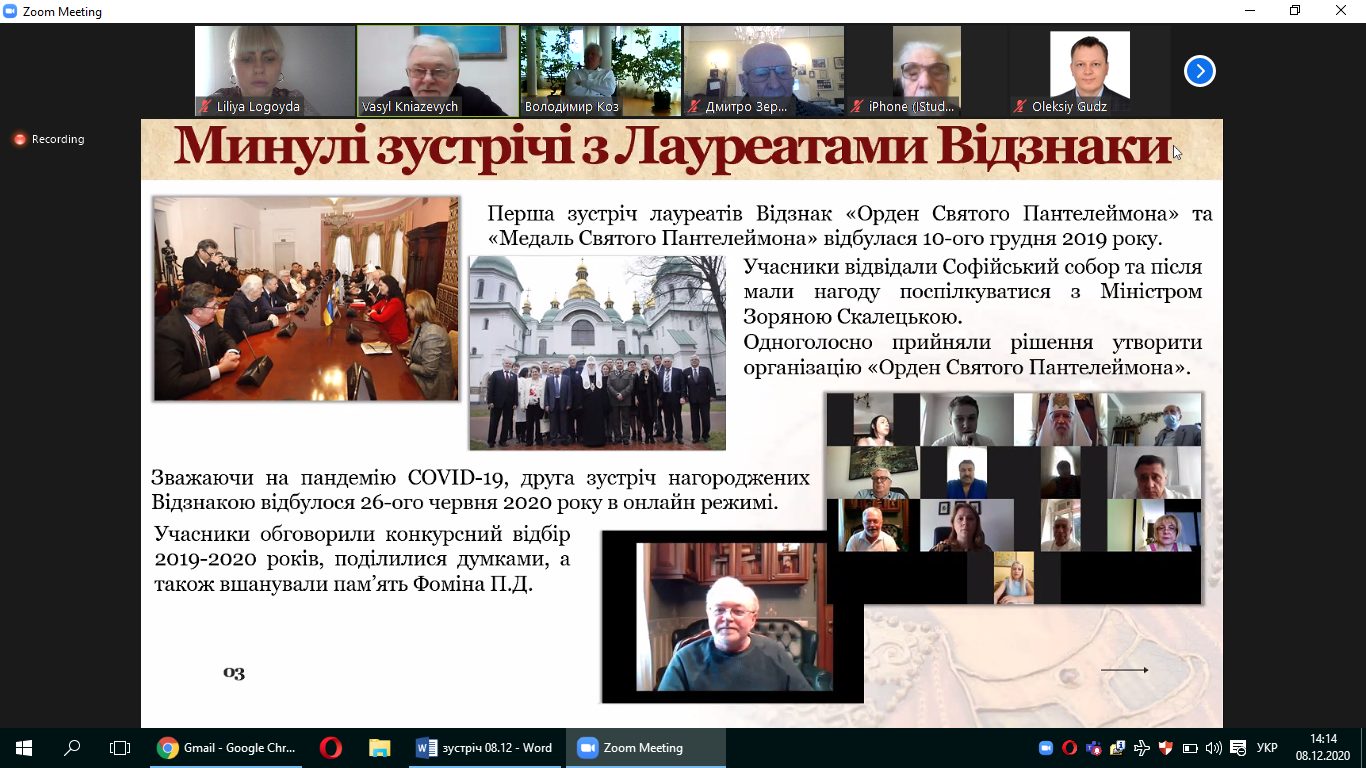Open File Explorer from taskbar
Image resolution: width=1366 pixels, height=768 pixels.
click(x=379, y=748)
